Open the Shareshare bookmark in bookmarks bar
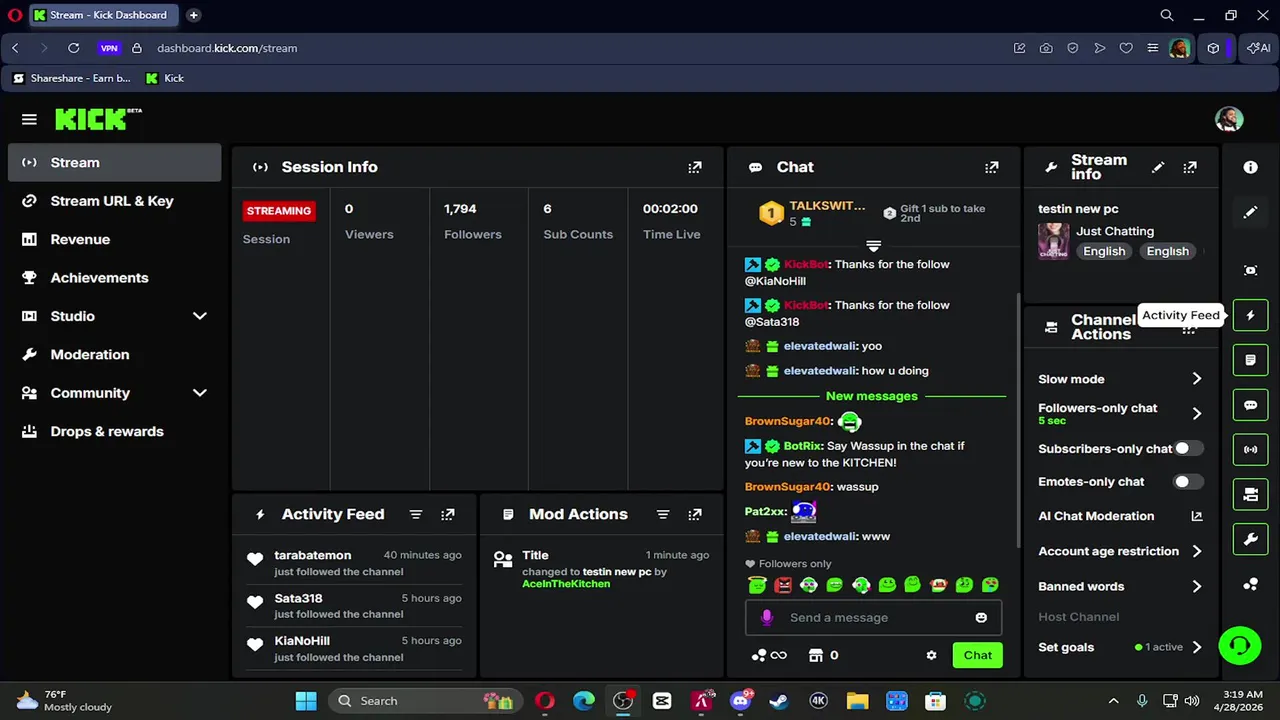The width and height of the screenshot is (1280, 720). point(72,78)
